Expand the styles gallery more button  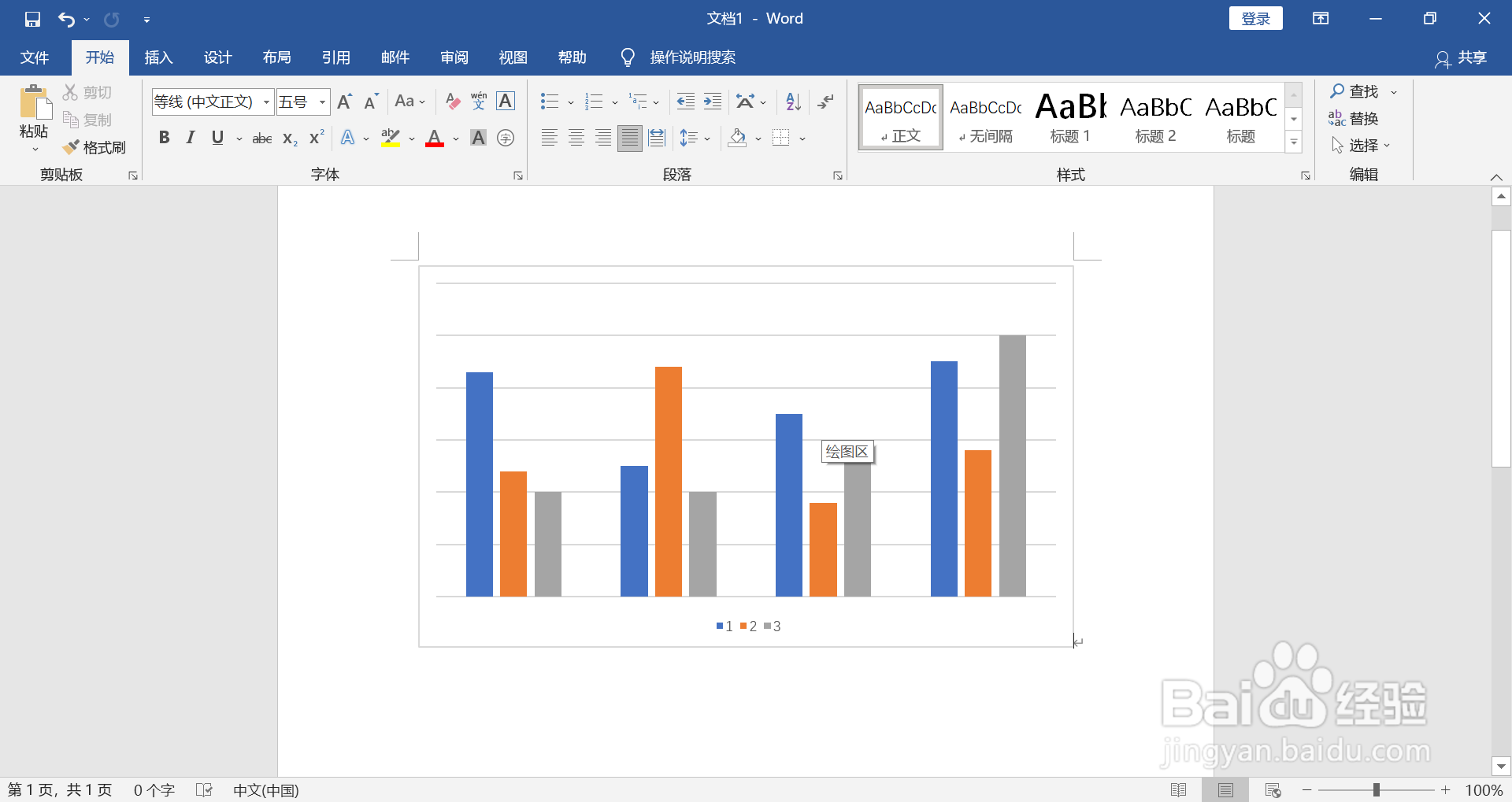[x=1294, y=142]
